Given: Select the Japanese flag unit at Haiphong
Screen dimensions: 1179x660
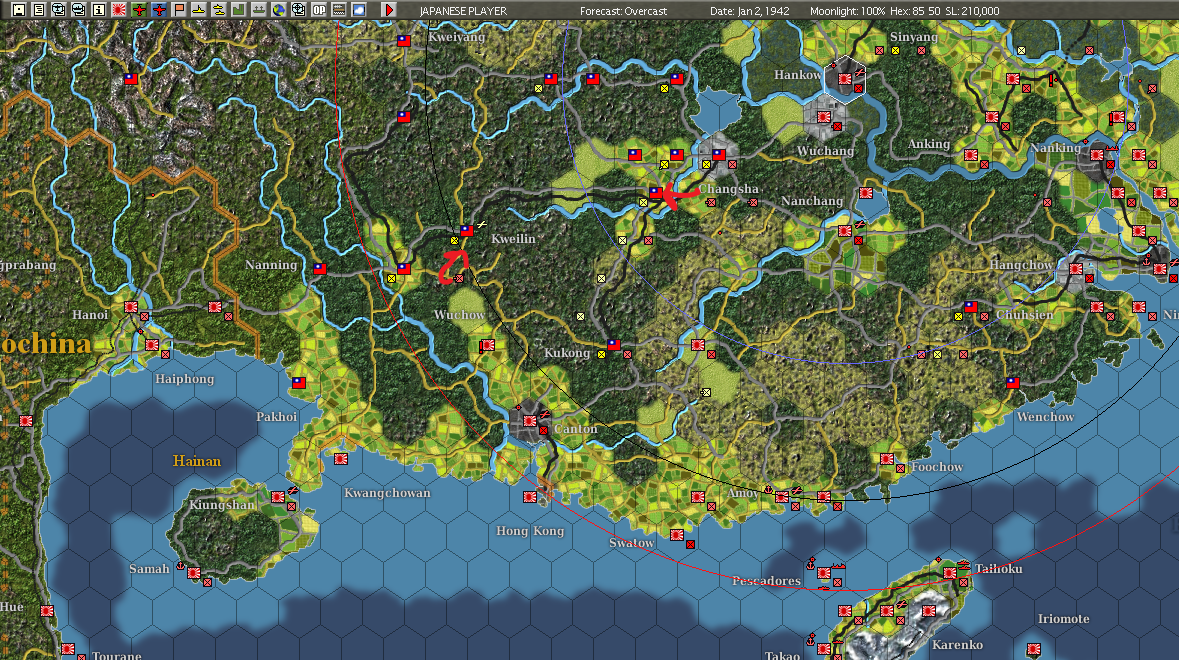Looking at the screenshot, I should [x=152, y=344].
